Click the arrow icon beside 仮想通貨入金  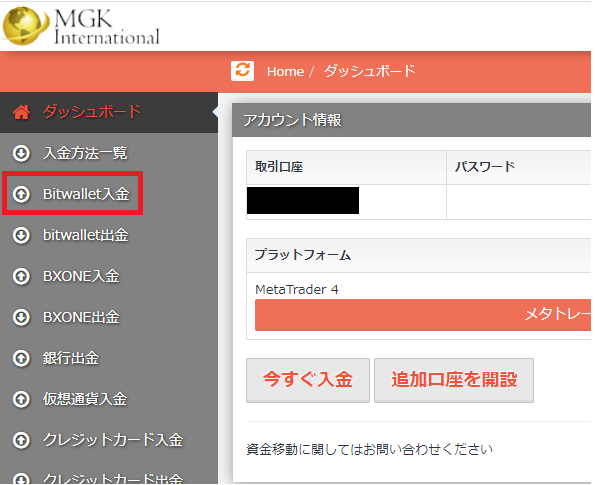(x=21, y=399)
